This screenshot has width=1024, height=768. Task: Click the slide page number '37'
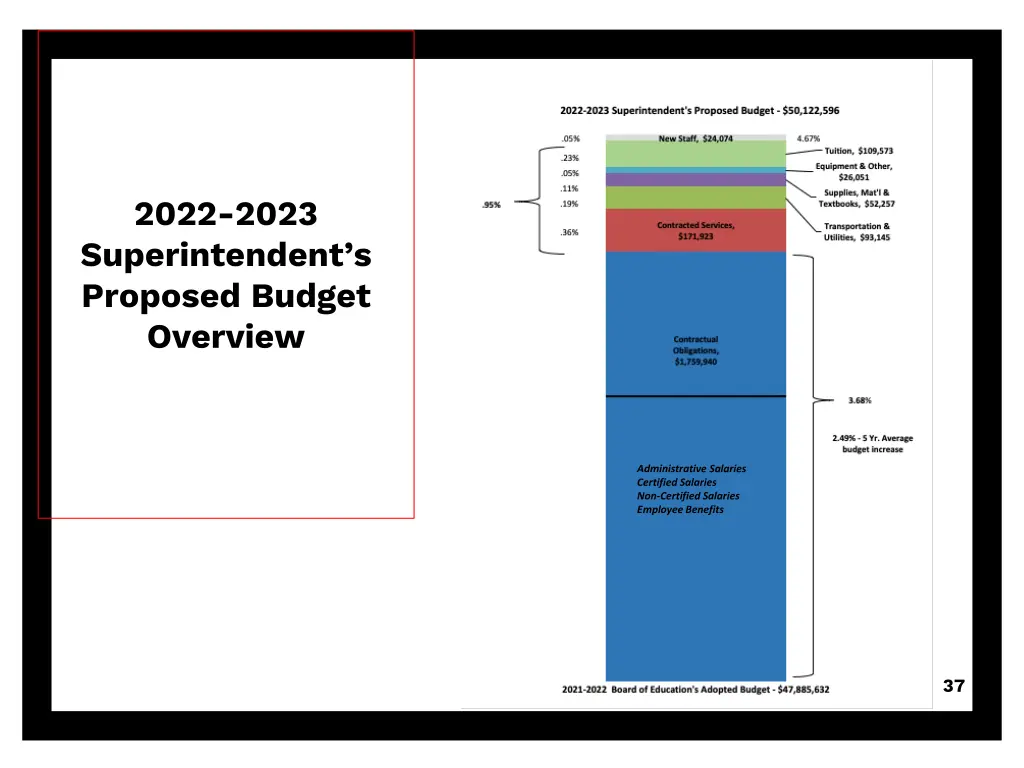953,686
